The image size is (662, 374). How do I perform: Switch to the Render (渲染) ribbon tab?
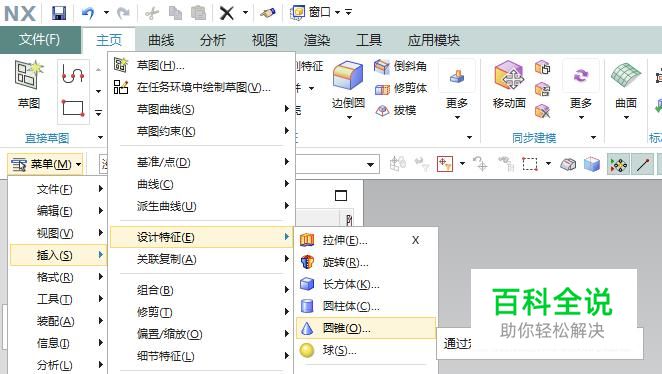pyautogui.click(x=317, y=40)
